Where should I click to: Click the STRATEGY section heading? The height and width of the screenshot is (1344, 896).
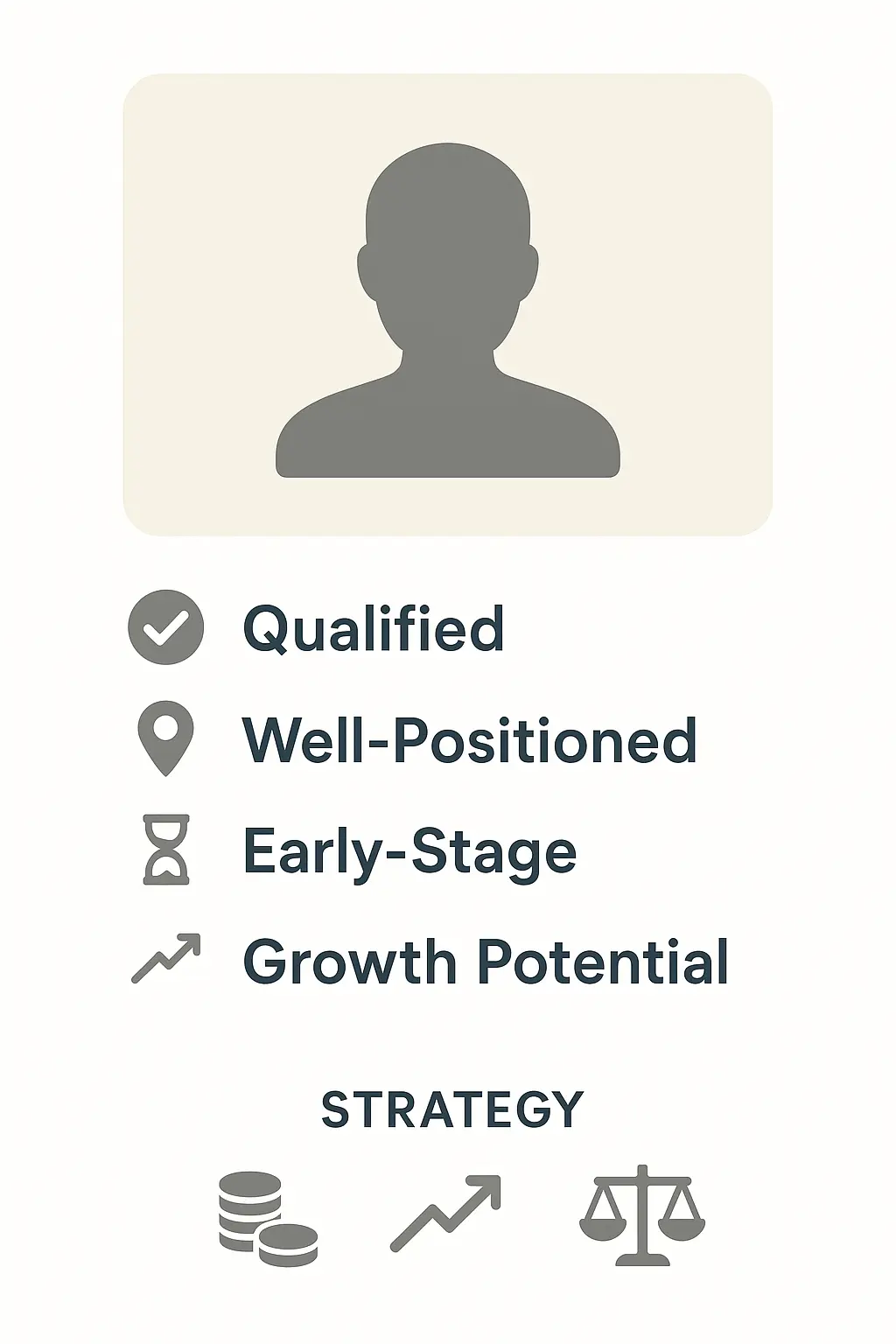(452, 1109)
